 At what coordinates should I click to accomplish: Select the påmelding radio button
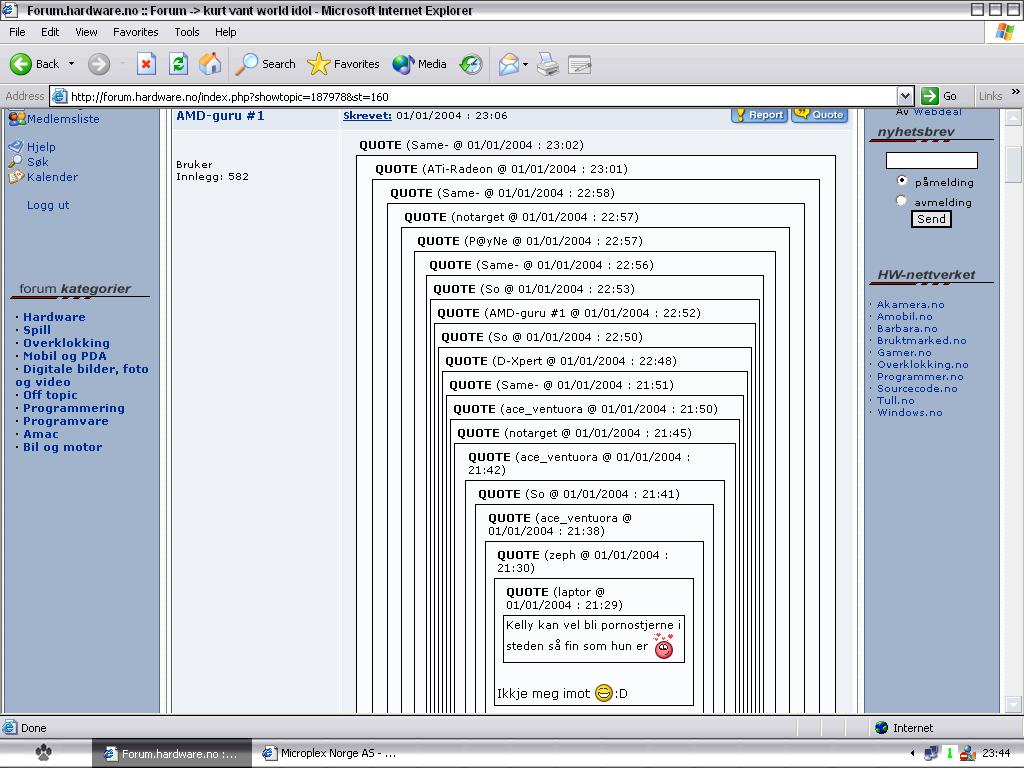[x=902, y=181]
